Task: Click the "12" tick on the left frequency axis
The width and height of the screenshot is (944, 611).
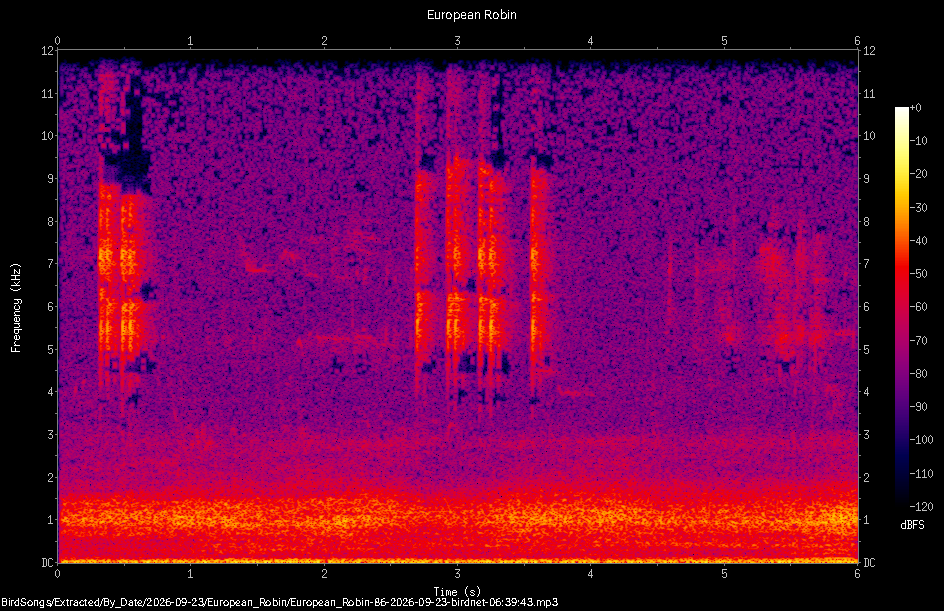Action: [47, 51]
